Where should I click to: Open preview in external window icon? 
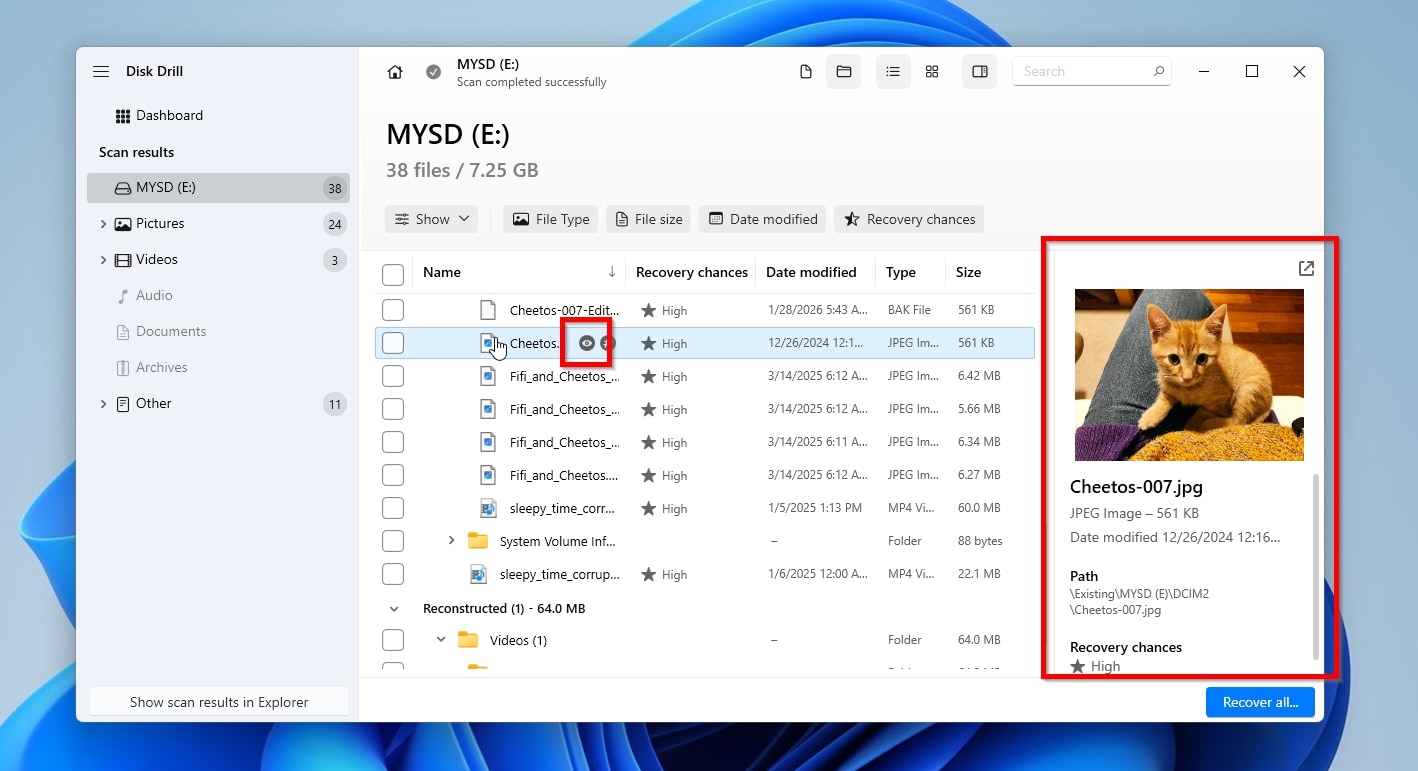(1306, 269)
